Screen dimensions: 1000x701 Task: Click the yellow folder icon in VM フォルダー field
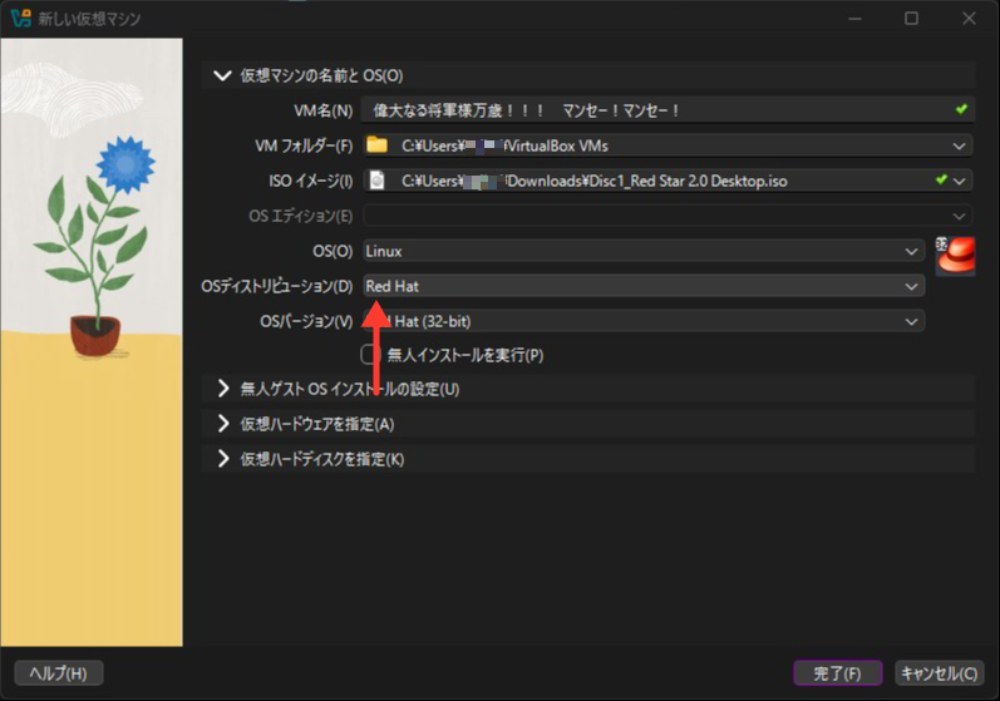pos(377,145)
